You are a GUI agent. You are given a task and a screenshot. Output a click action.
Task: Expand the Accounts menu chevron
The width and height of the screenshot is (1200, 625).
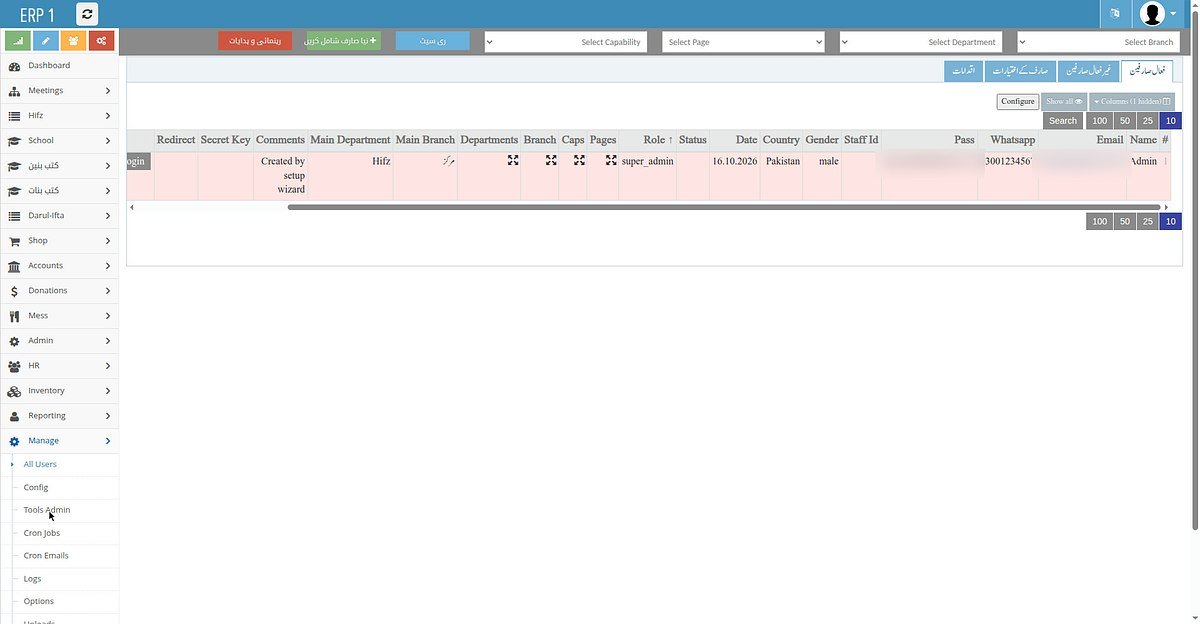pos(107,266)
